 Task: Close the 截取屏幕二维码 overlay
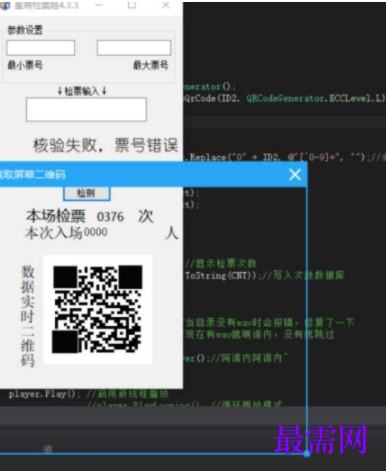295,175
